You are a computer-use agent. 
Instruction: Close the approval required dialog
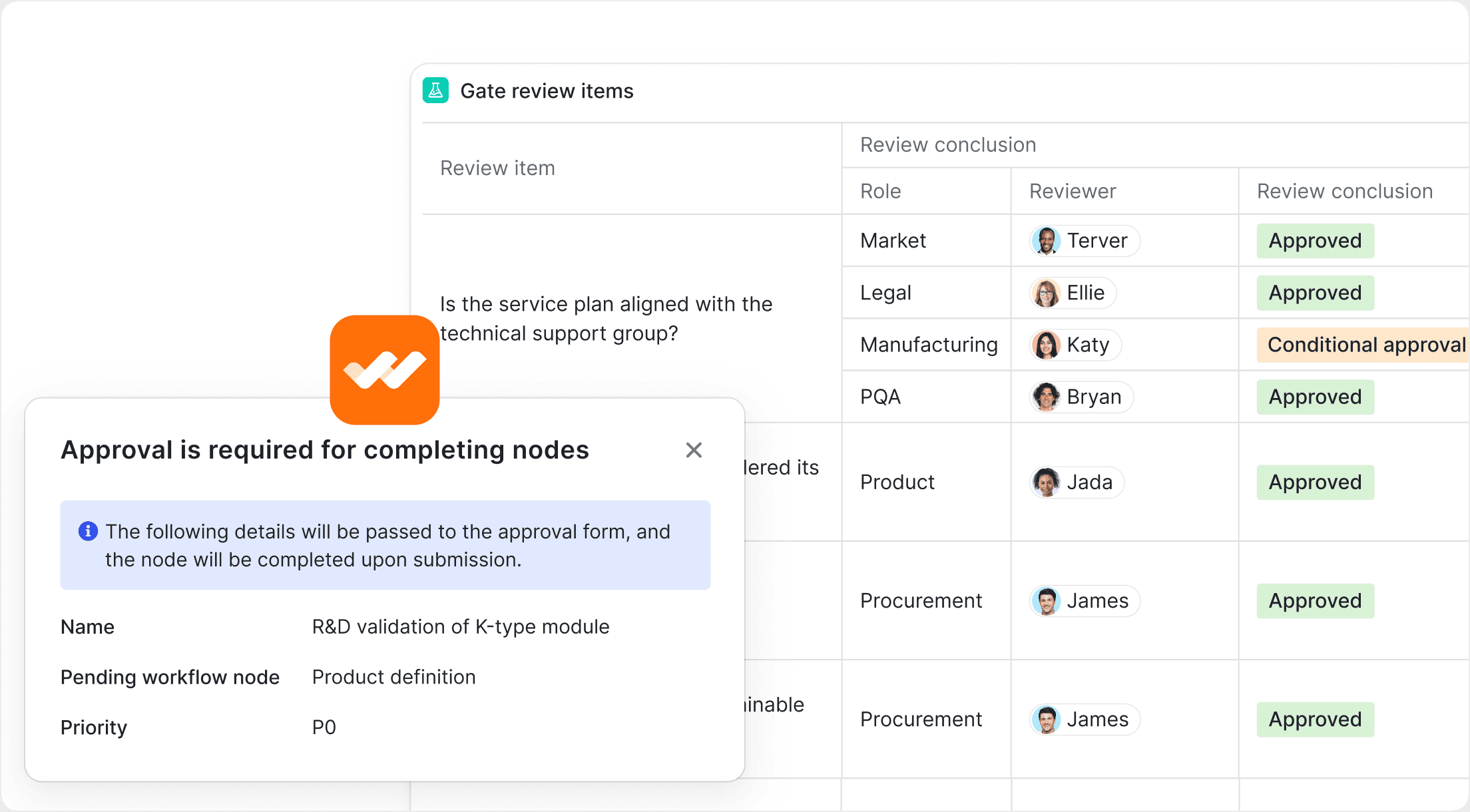coord(694,451)
